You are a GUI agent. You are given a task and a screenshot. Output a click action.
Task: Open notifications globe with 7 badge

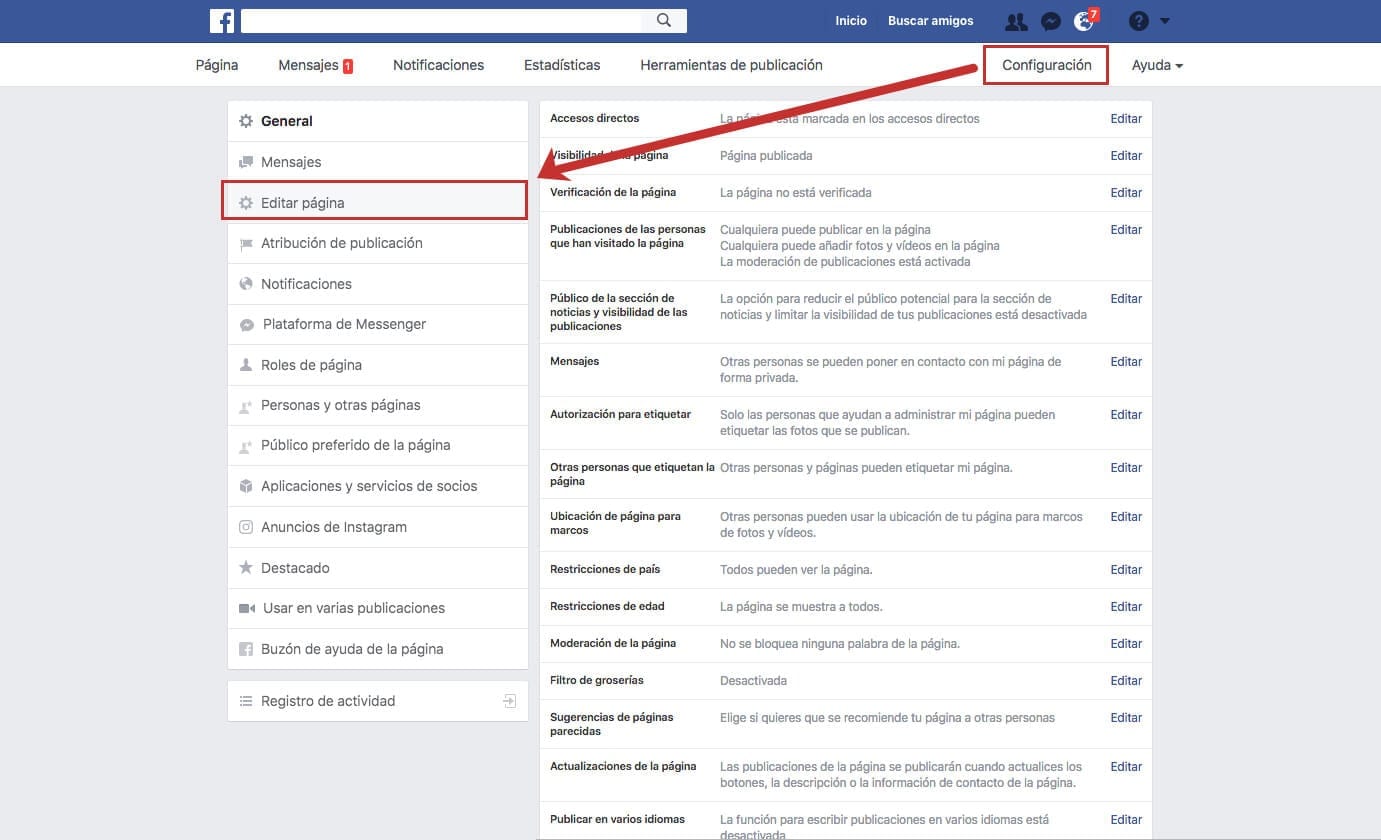[1083, 21]
